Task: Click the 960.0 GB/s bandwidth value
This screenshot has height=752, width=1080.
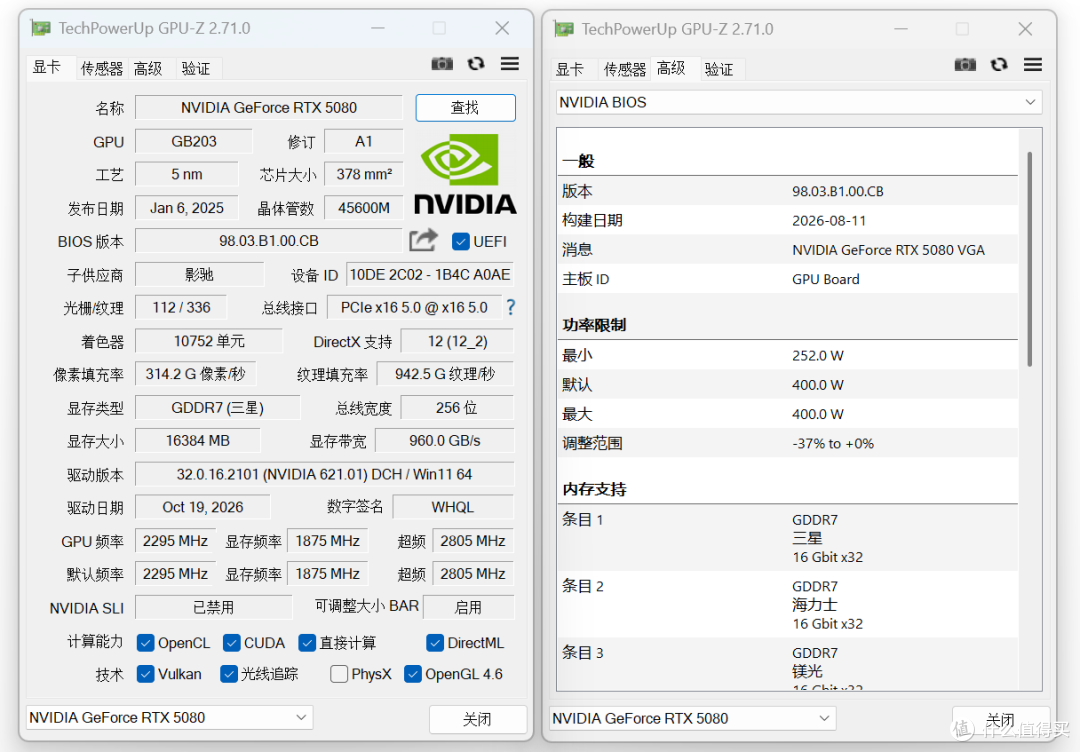Action: pos(445,441)
